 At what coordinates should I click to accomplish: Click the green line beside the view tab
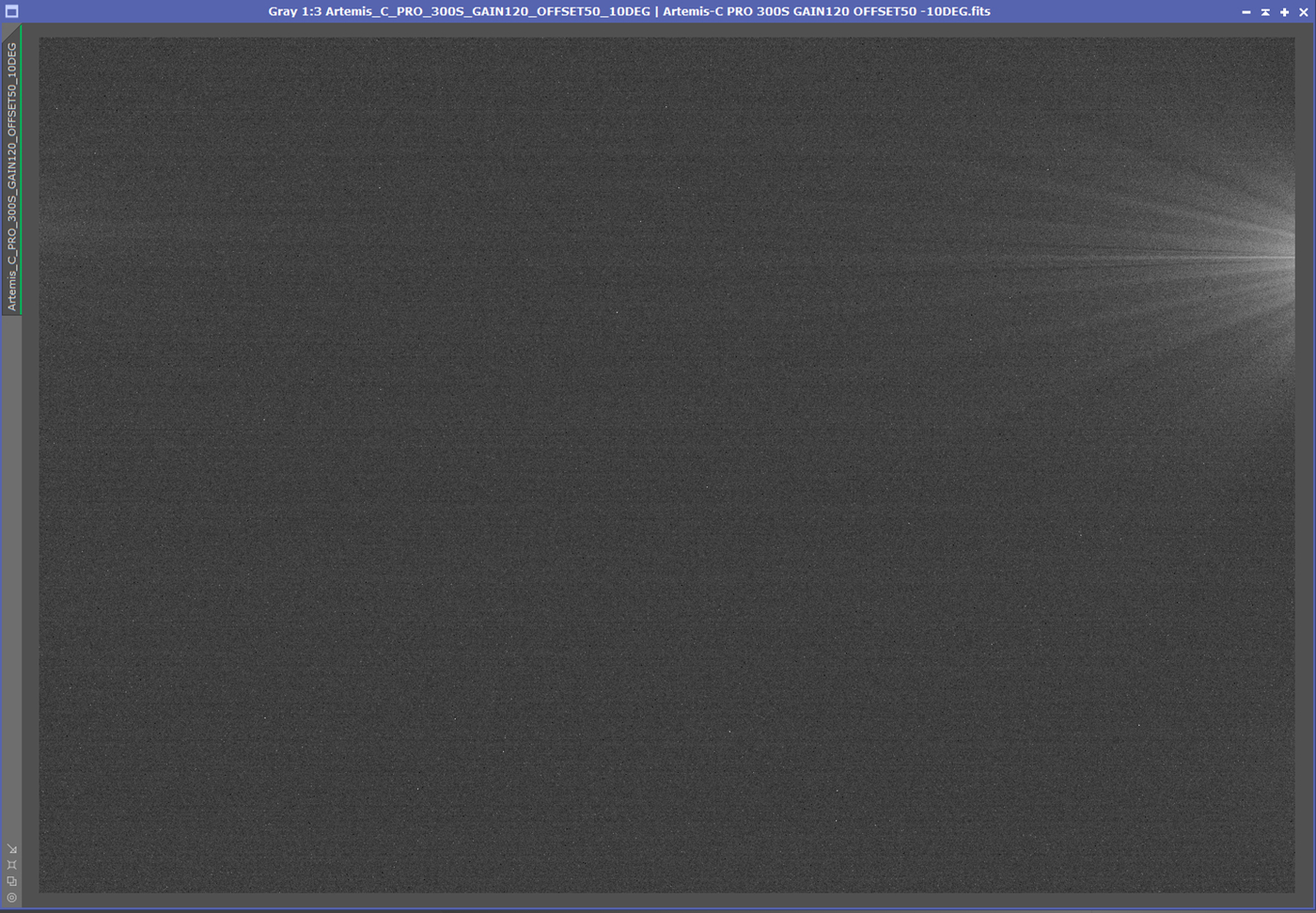tap(21, 169)
